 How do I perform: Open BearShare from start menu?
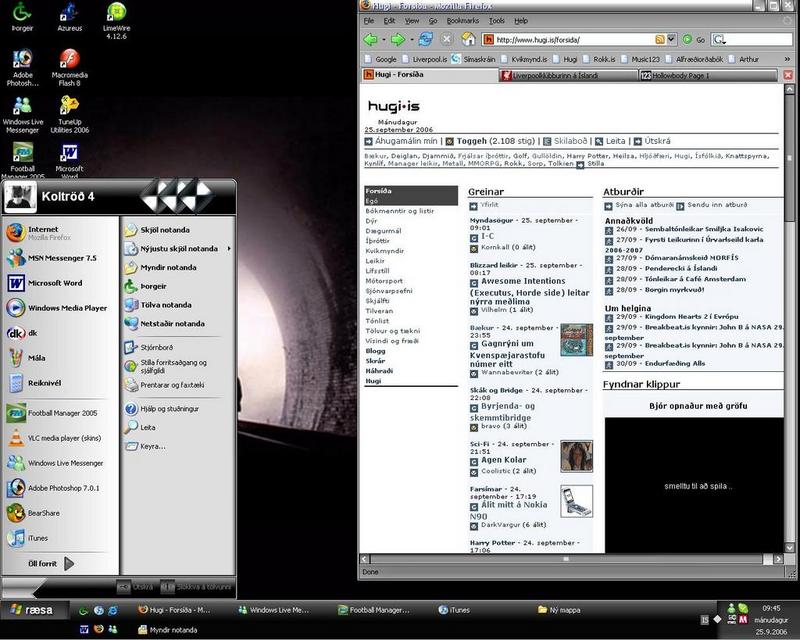click(60, 513)
